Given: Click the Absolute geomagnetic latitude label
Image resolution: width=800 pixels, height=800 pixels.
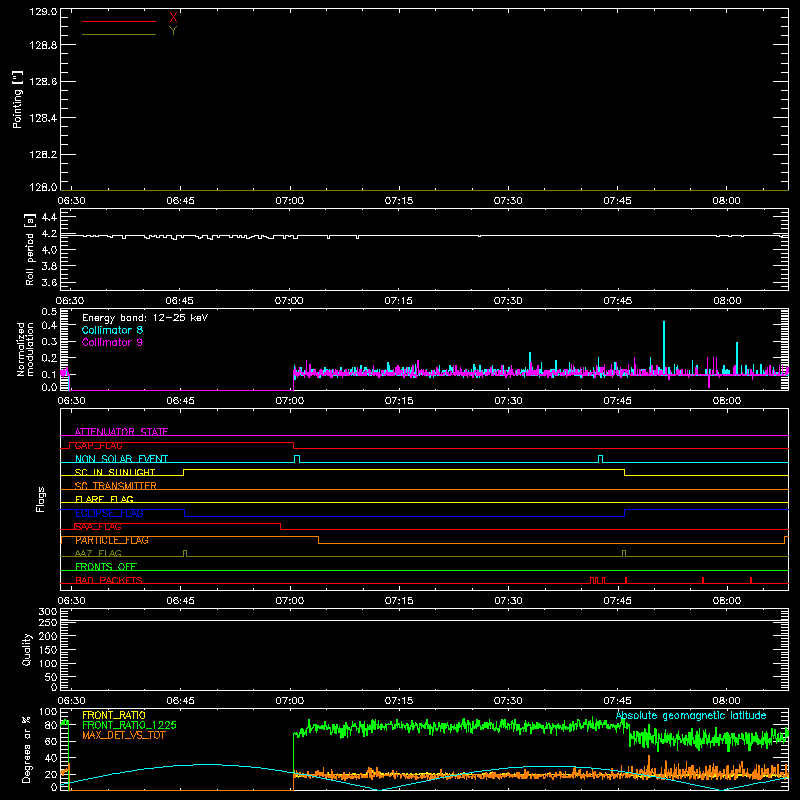Looking at the screenshot, I should click(691, 715).
